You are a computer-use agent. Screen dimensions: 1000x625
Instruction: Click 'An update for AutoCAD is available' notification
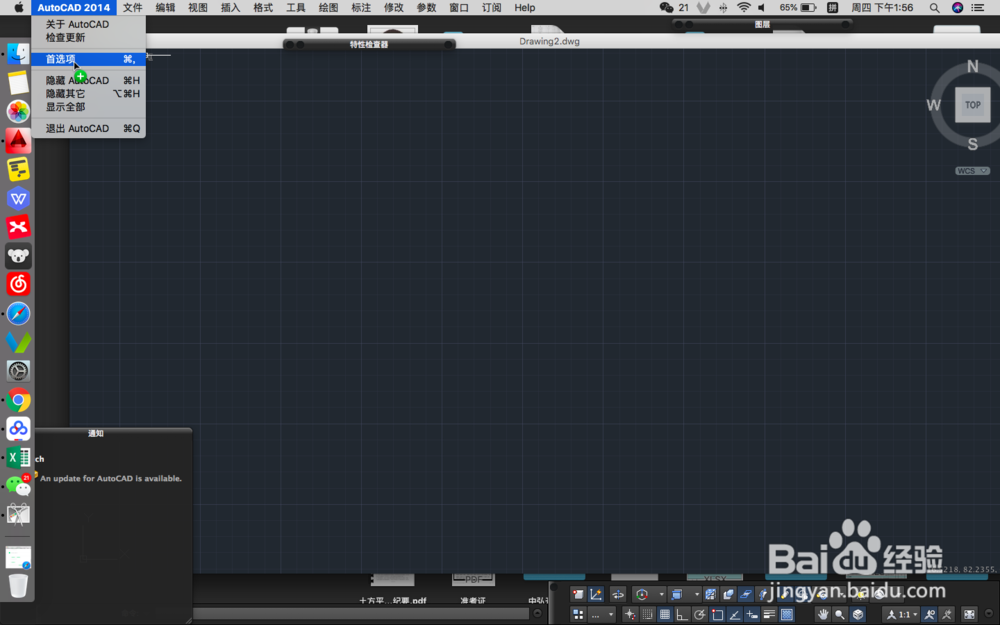pyautogui.click(x=111, y=478)
